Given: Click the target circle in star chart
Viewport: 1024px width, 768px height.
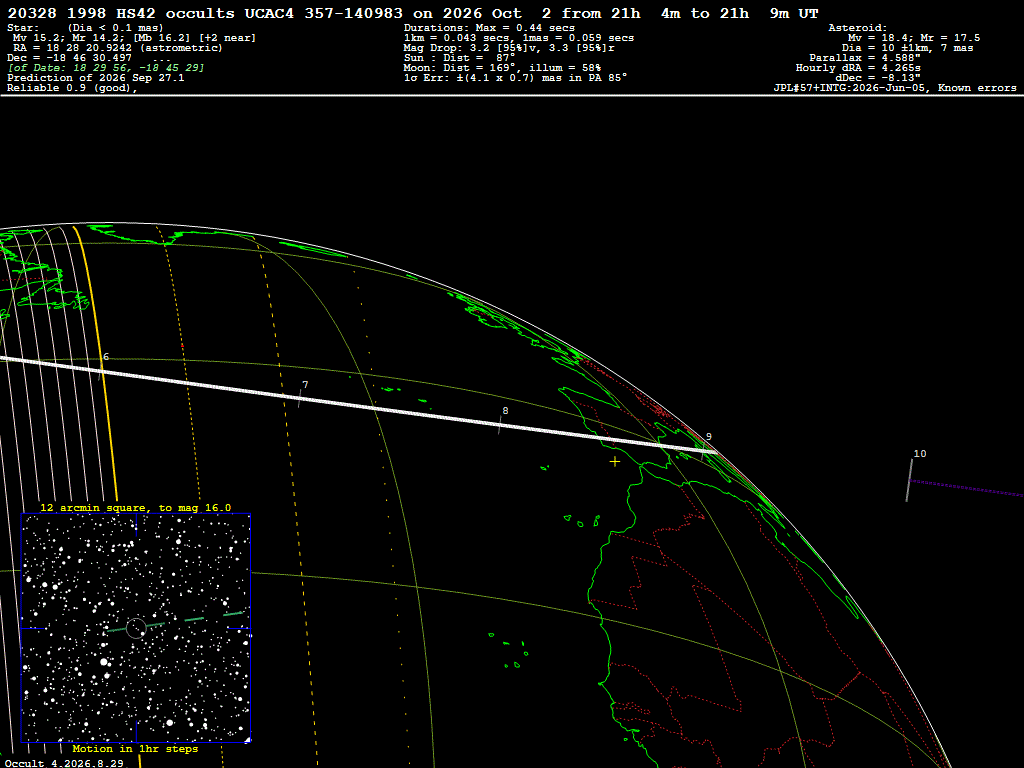Looking at the screenshot, I should (x=136, y=628).
